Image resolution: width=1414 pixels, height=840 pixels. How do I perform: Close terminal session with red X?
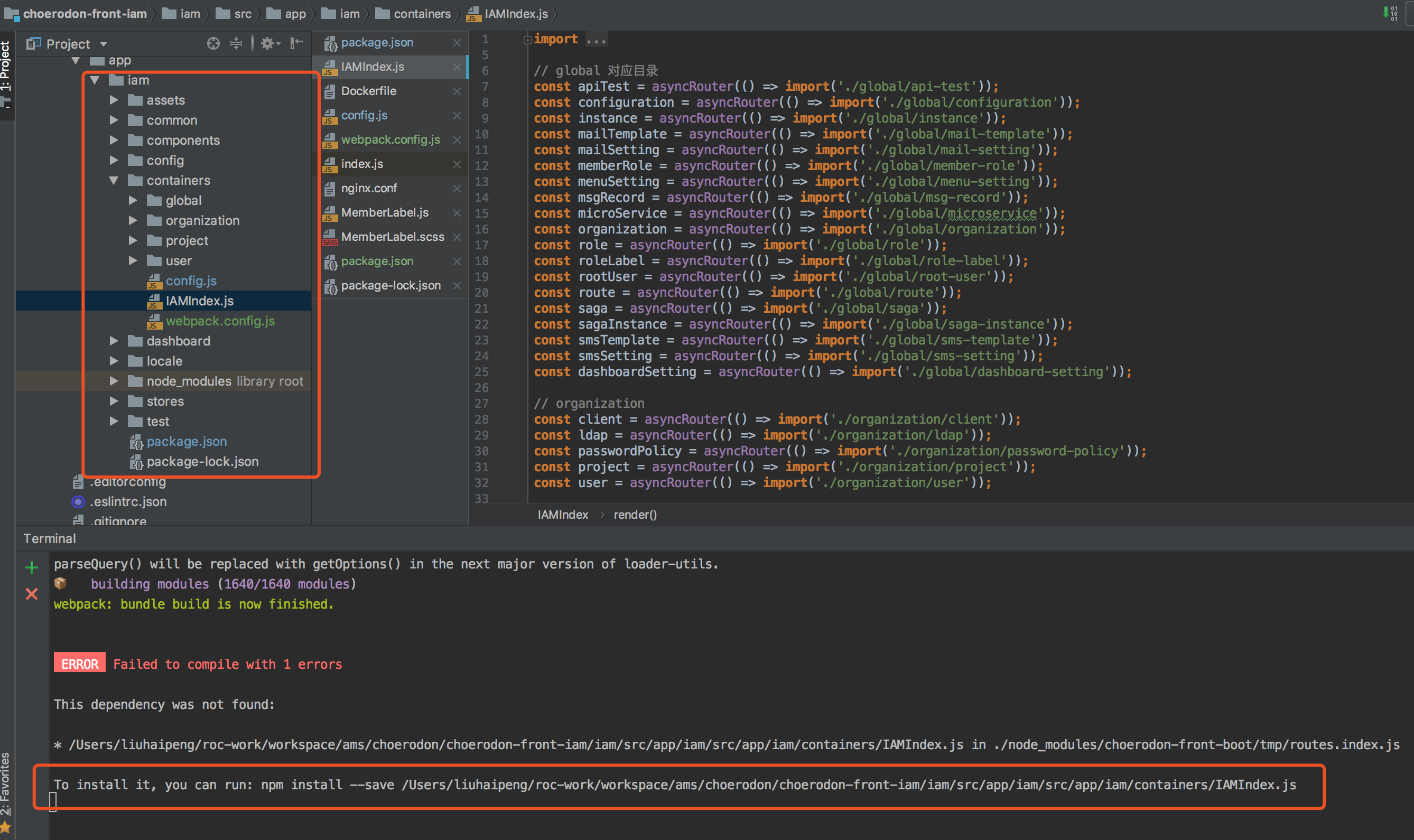(x=32, y=594)
